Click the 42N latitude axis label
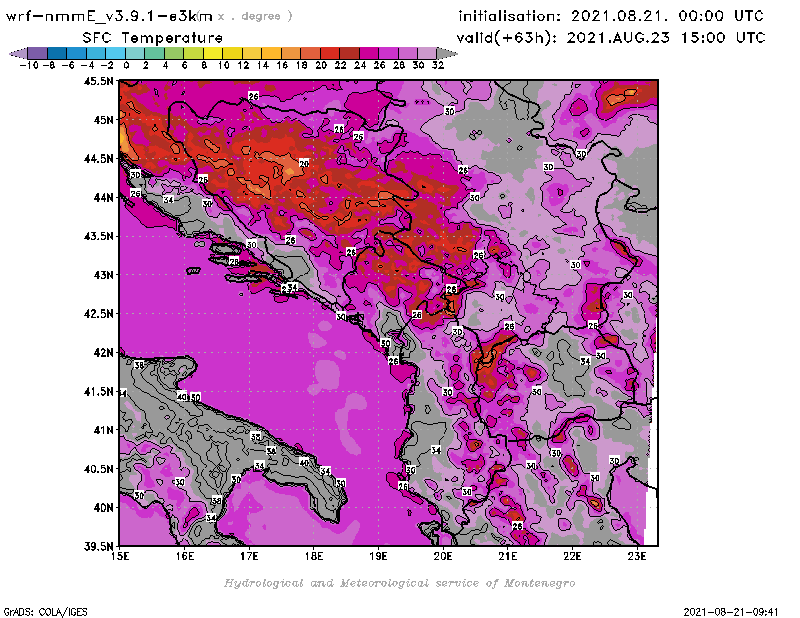This screenshot has height=618, width=800. (x=101, y=352)
